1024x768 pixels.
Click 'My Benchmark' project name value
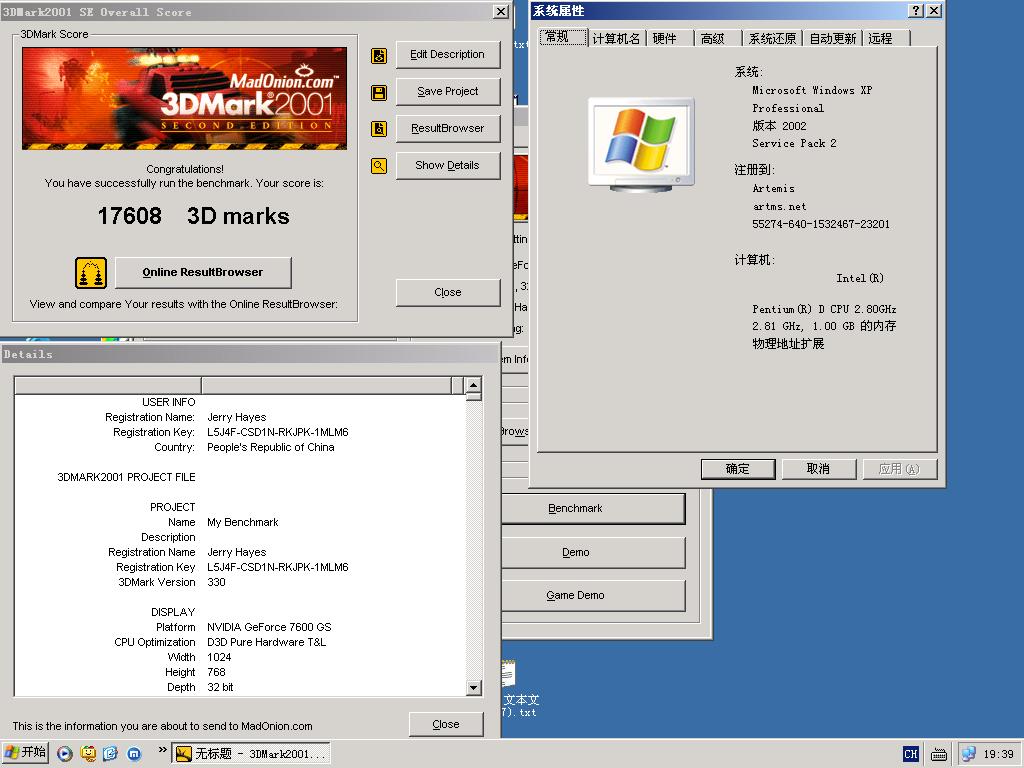click(x=242, y=522)
